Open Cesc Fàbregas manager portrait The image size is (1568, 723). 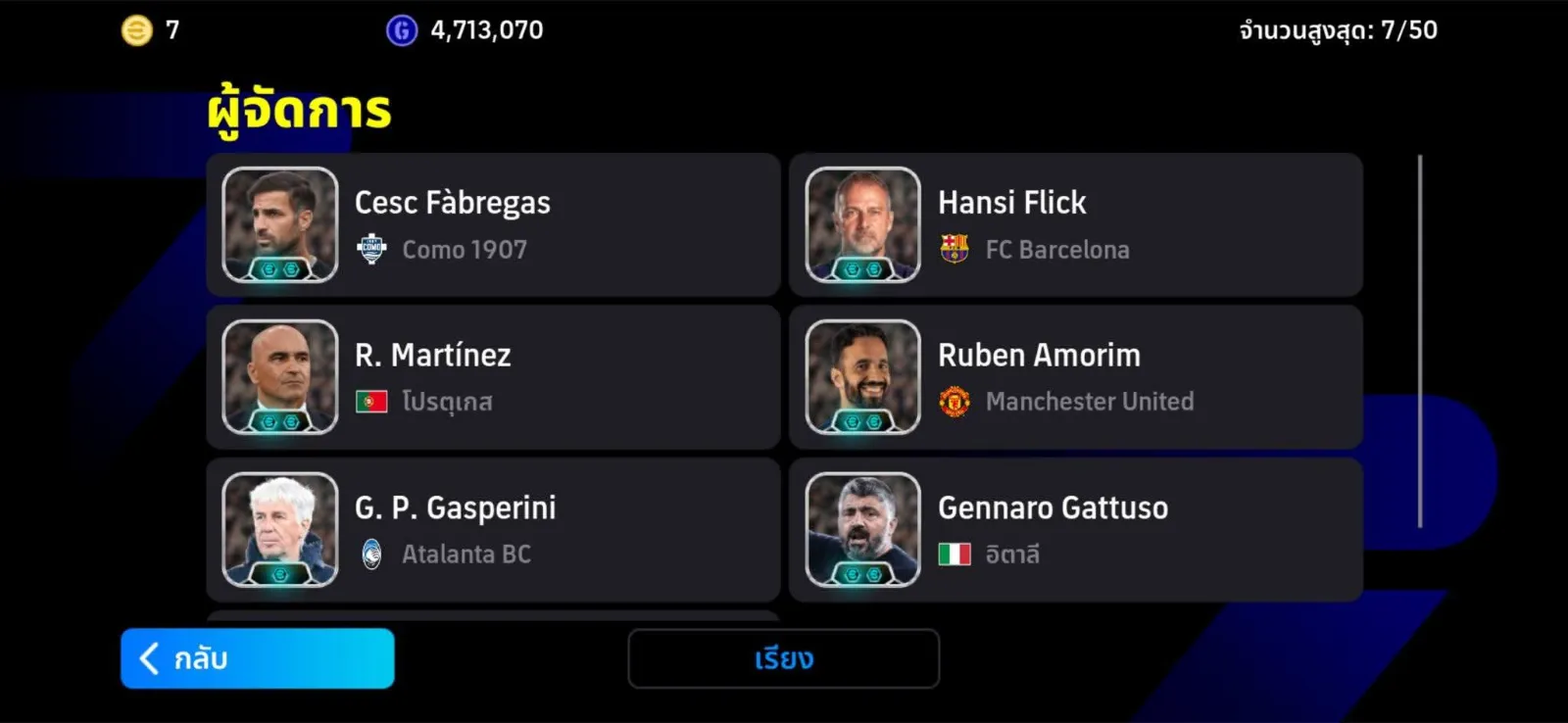[x=280, y=225]
